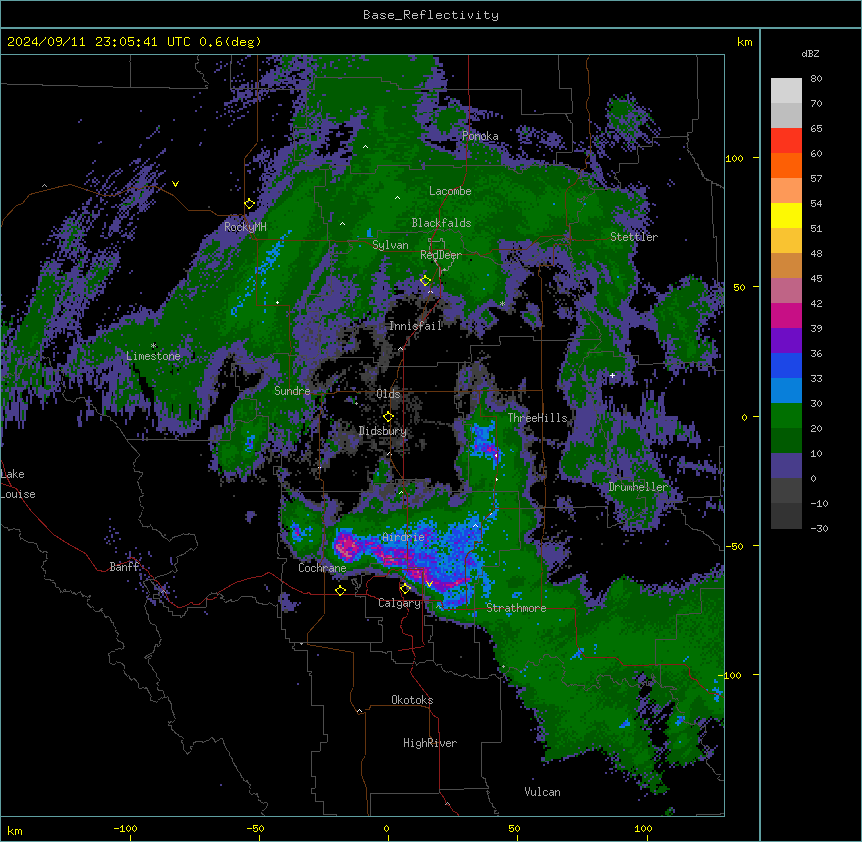This screenshot has height=842, width=862.
Task: Click the Airdrie label
Action: (404, 537)
